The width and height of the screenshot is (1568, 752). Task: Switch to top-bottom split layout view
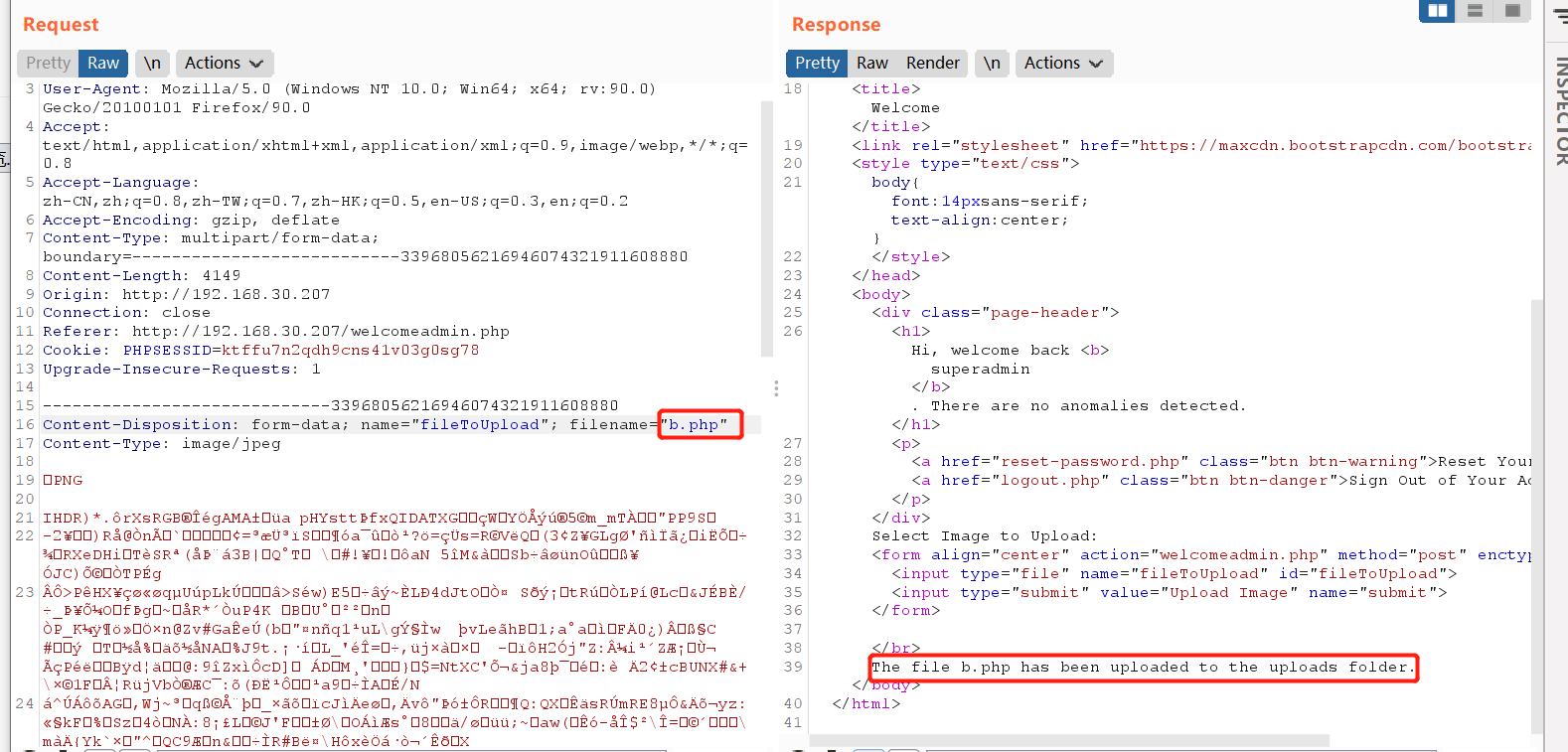(x=1475, y=11)
